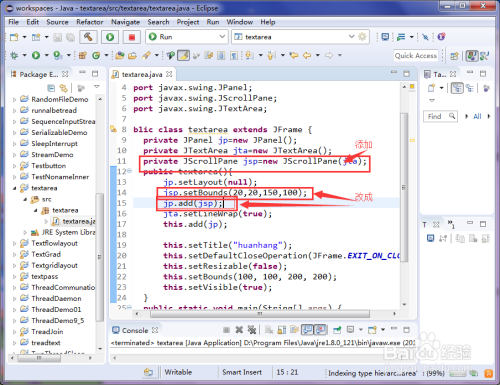
Task: Collapse the src folder node
Action: coord(25,199)
